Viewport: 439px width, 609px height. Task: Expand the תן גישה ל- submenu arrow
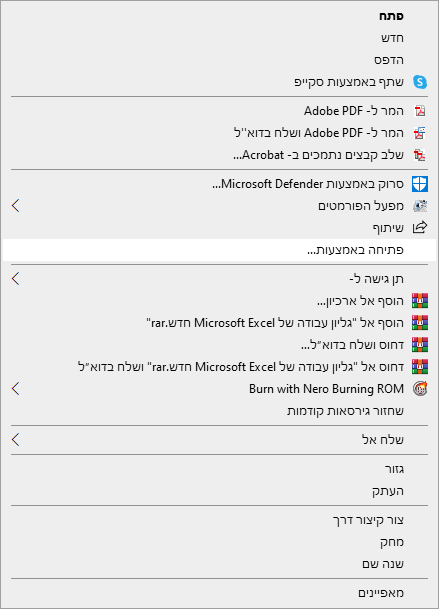(x=16, y=278)
